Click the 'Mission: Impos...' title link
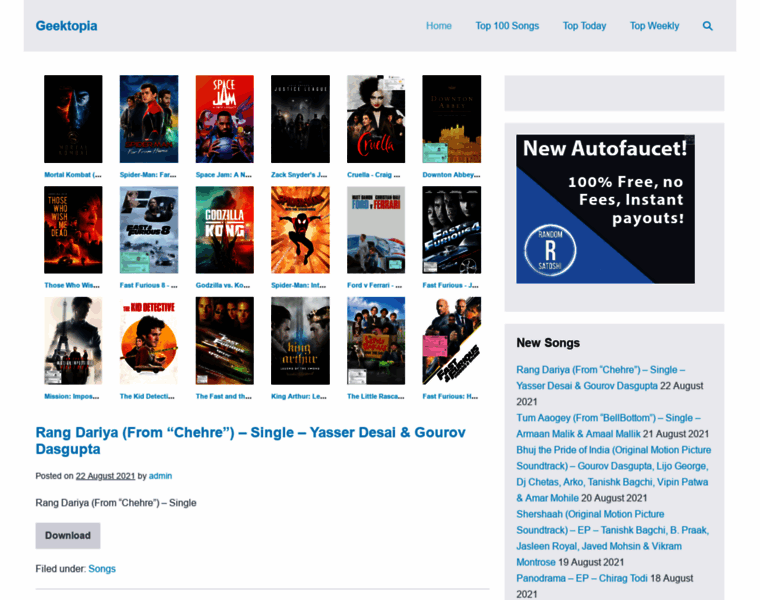This screenshot has height=600, width=760. click(x=72, y=396)
